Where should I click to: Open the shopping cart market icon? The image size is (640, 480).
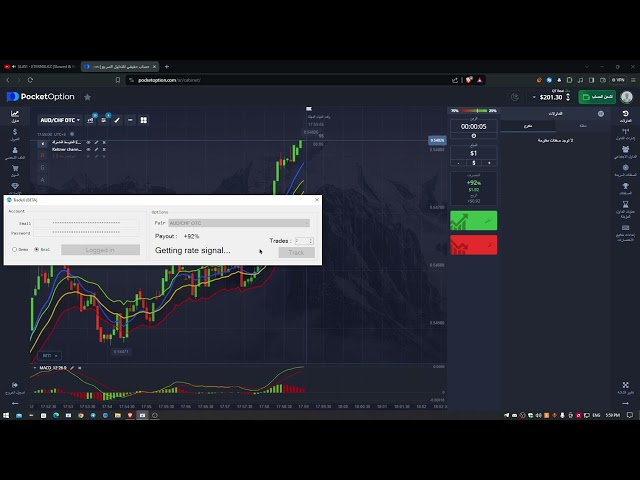pos(15,170)
